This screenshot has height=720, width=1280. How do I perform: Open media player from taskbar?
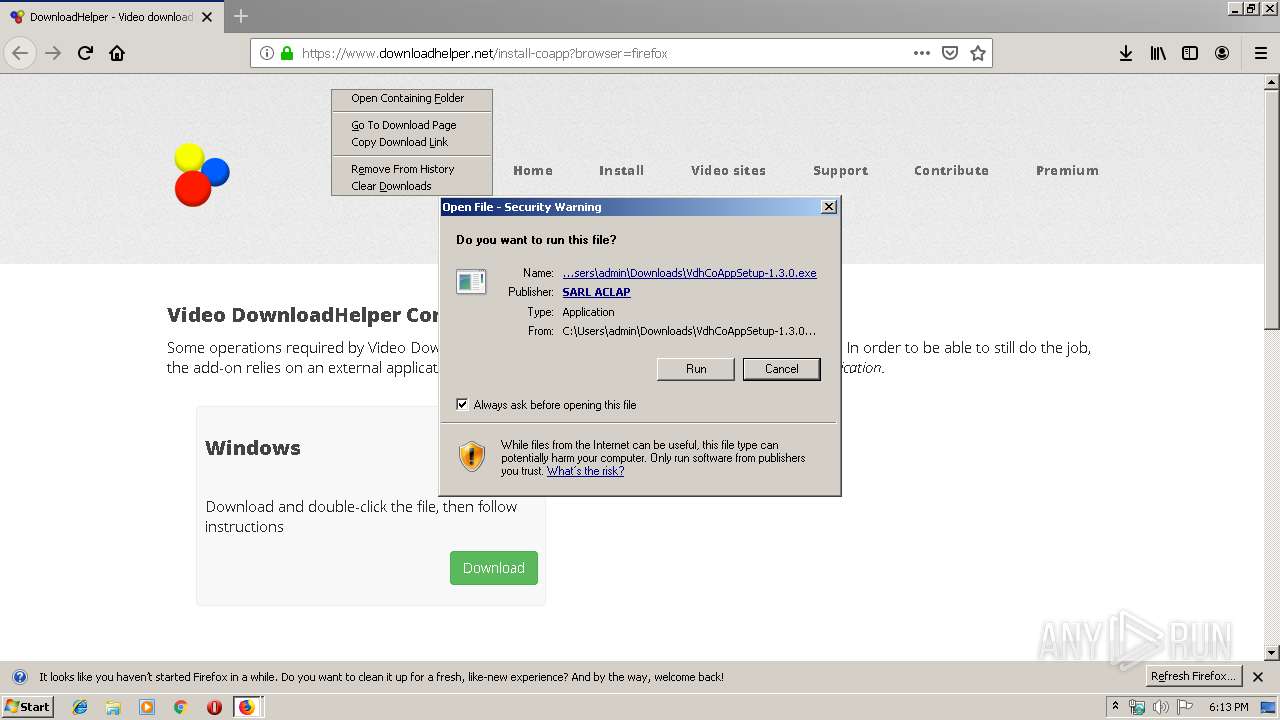point(147,707)
